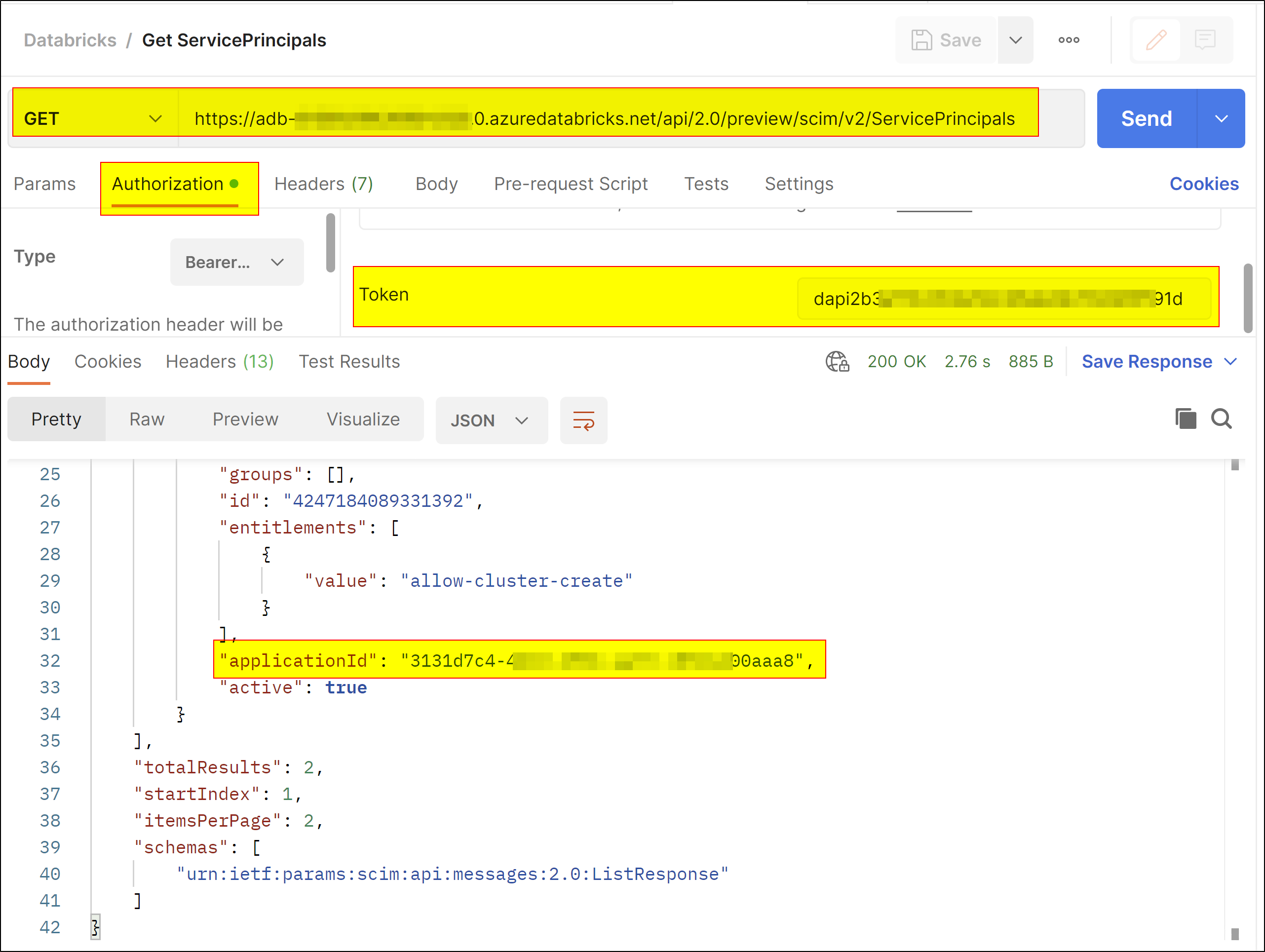Image resolution: width=1265 pixels, height=952 pixels.
Task: Switch to Pre-request Script tab
Action: (571, 184)
